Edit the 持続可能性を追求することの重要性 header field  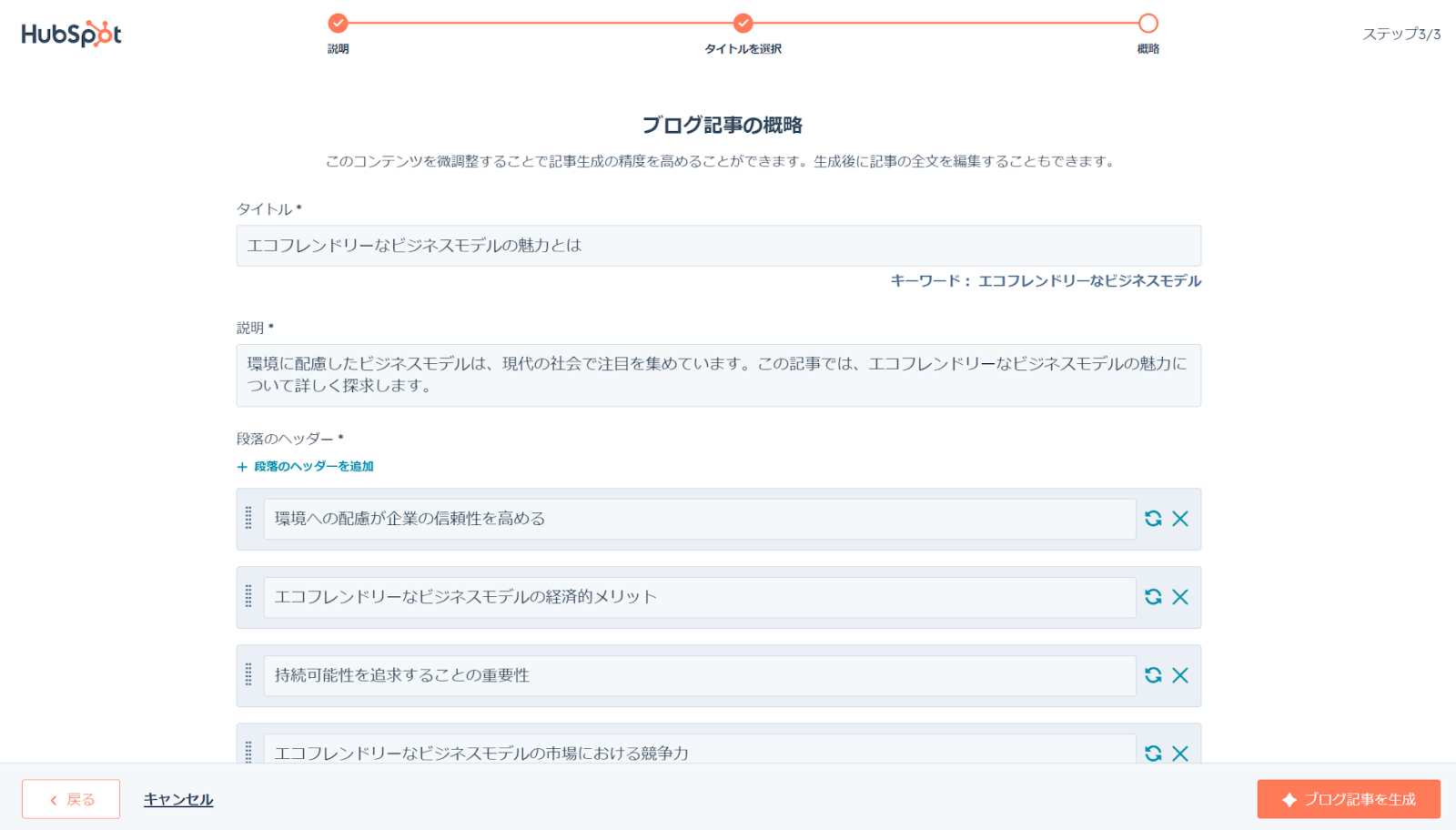(700, 675)
